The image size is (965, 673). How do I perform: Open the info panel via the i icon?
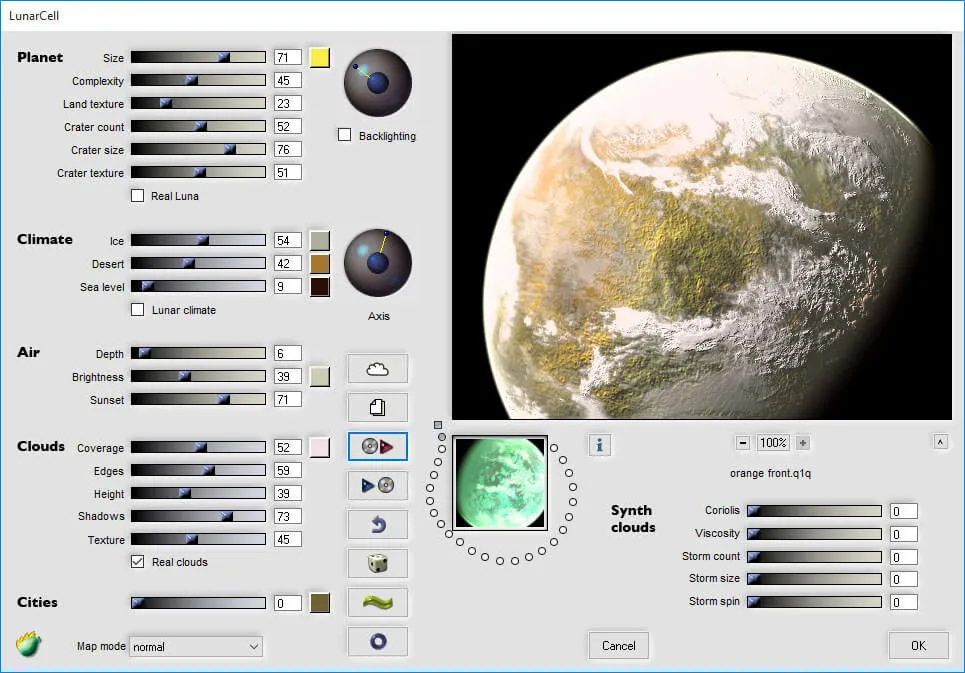coord(599,445)
